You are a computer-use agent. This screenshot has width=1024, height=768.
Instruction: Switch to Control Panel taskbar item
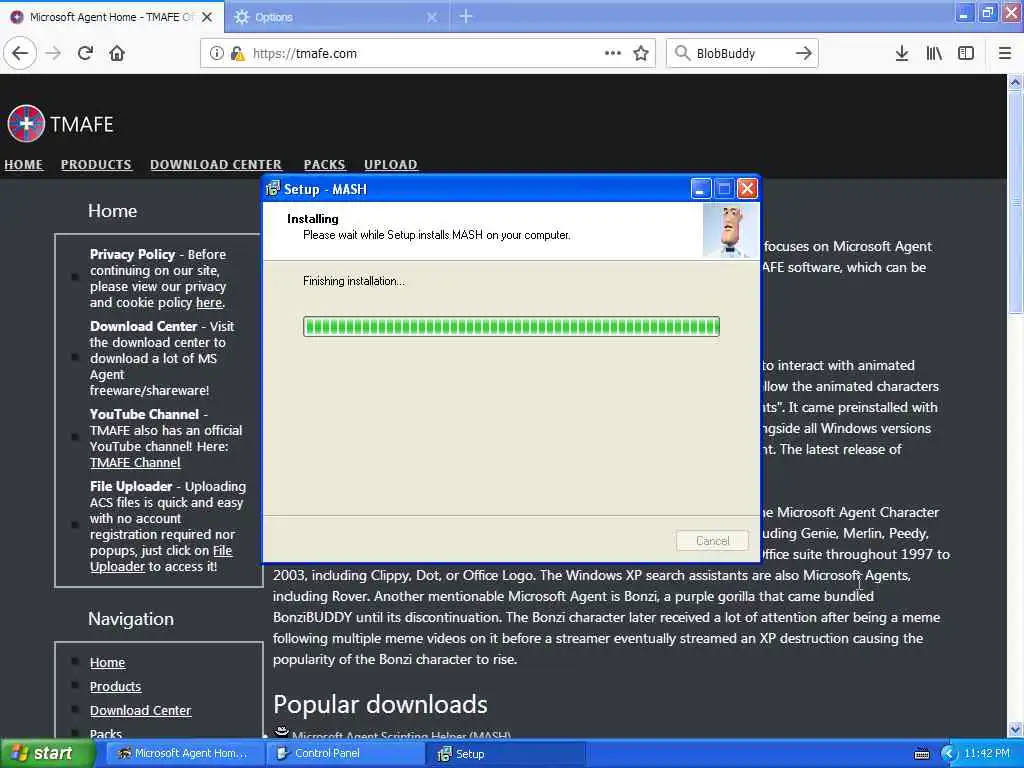[346, 754]
